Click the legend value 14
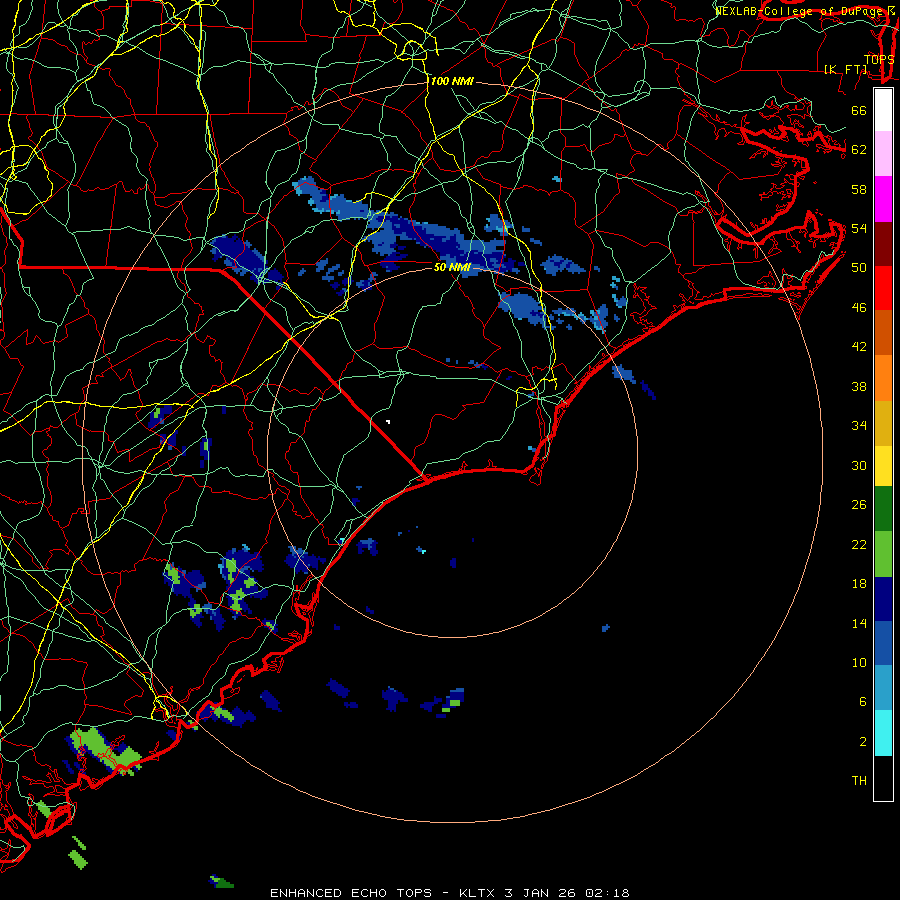This screenshot has width=900, height=900. click(x=859, y=623)
